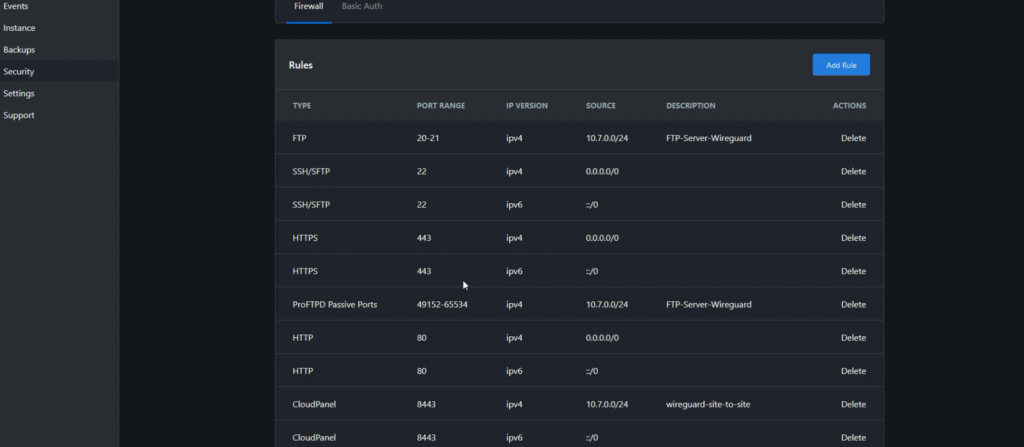Image resolution: width=1024 pixels, height=447 pixels.
Task: Switch to the Basic Auth tab
Action: pyautogui.click(x=362, y=7)
